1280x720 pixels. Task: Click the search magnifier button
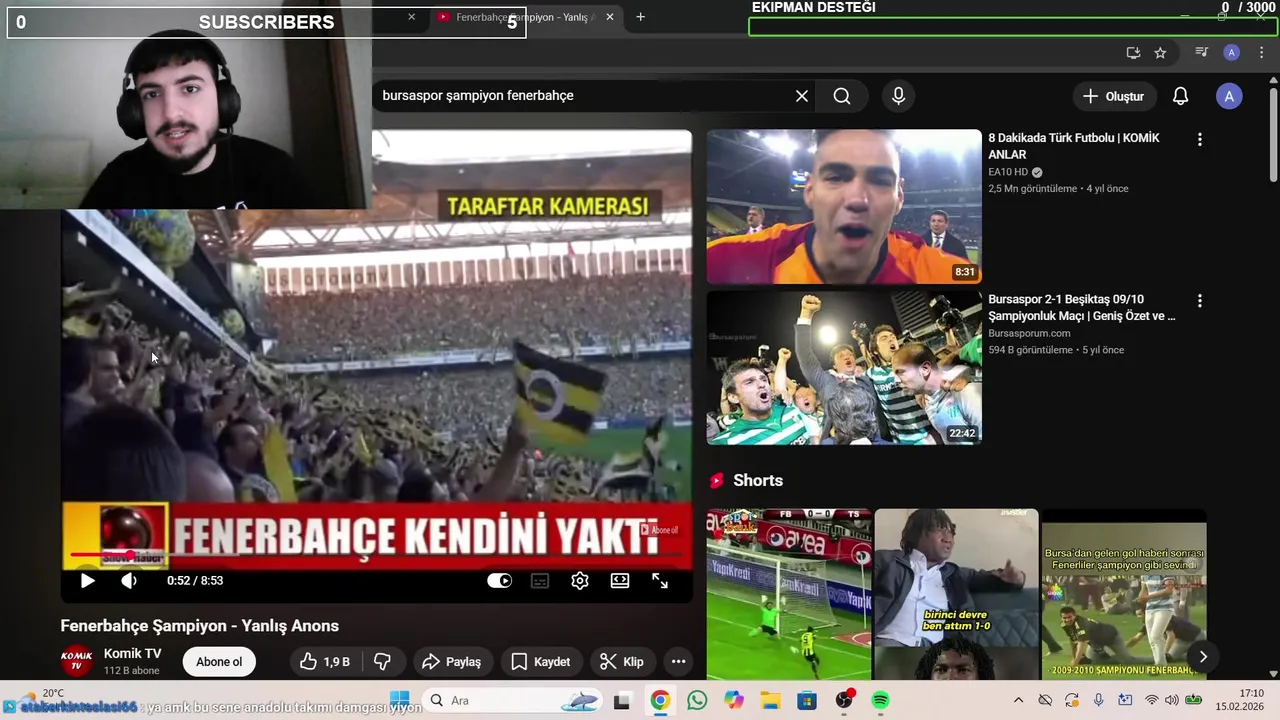click(842, 96)
